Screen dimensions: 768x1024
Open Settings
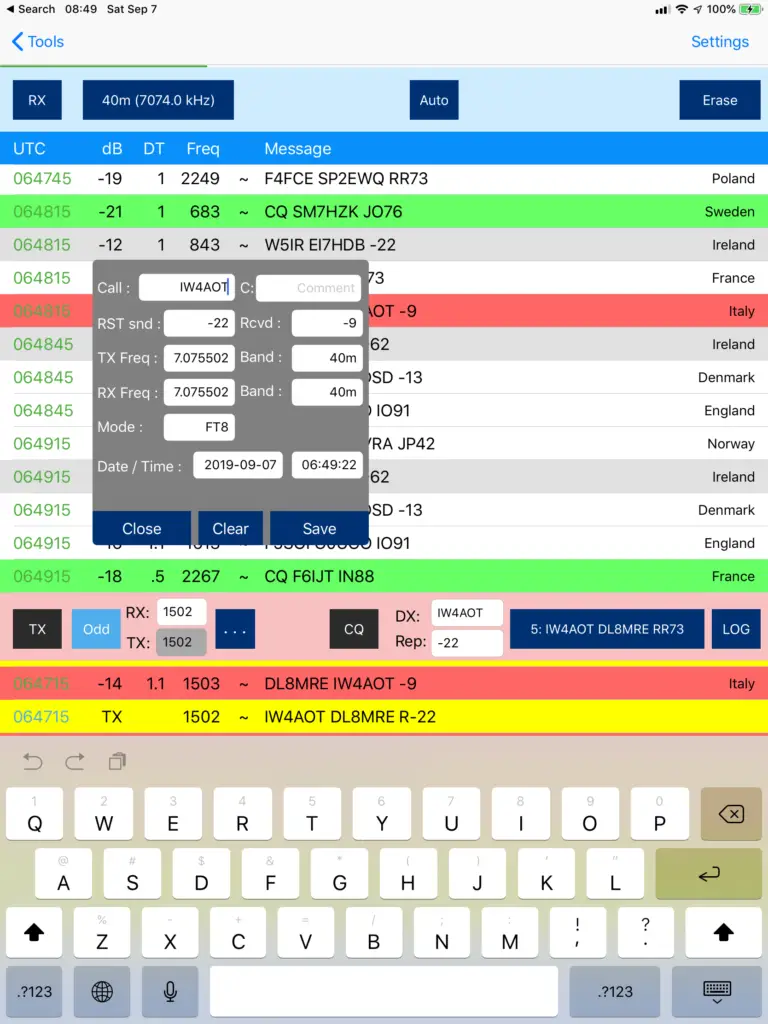pyautogui.click(x=720, y=42)
